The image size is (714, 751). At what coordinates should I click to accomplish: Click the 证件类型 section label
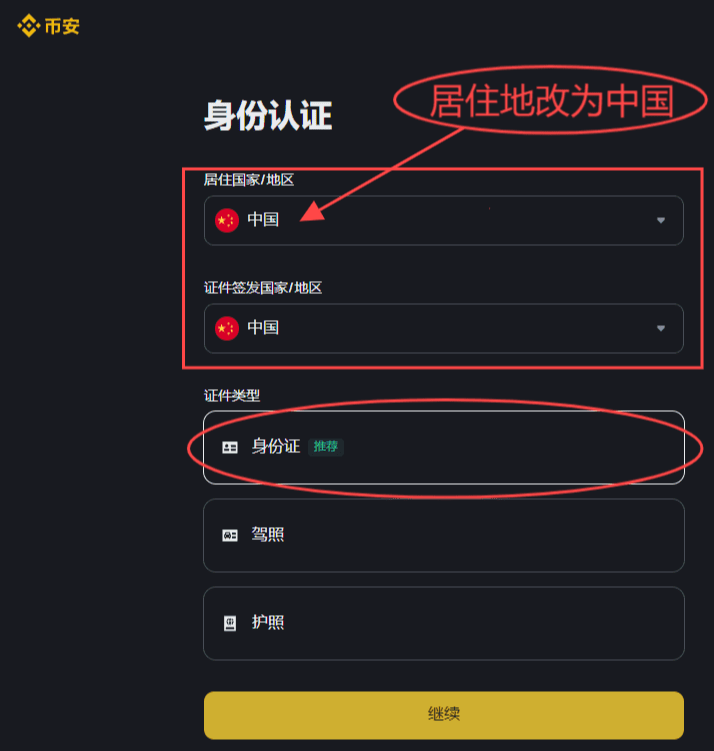click(x=232, y=396)
